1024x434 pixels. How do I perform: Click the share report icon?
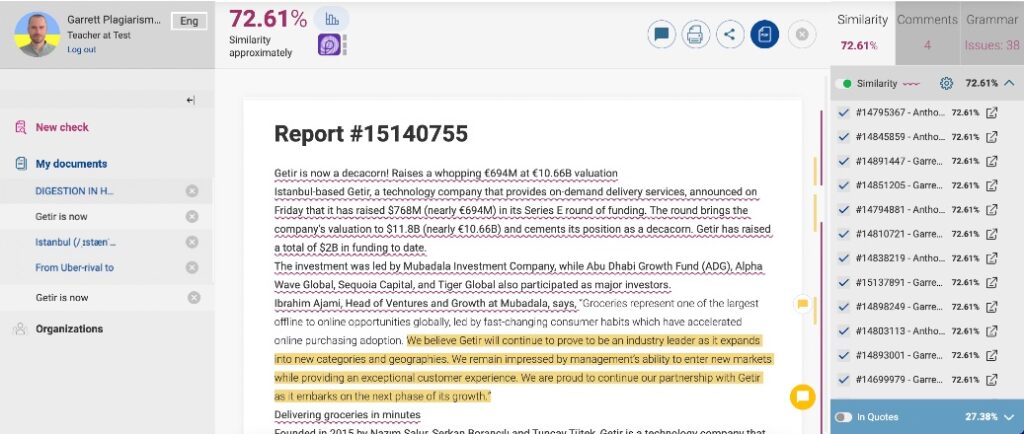click(729, 35)
